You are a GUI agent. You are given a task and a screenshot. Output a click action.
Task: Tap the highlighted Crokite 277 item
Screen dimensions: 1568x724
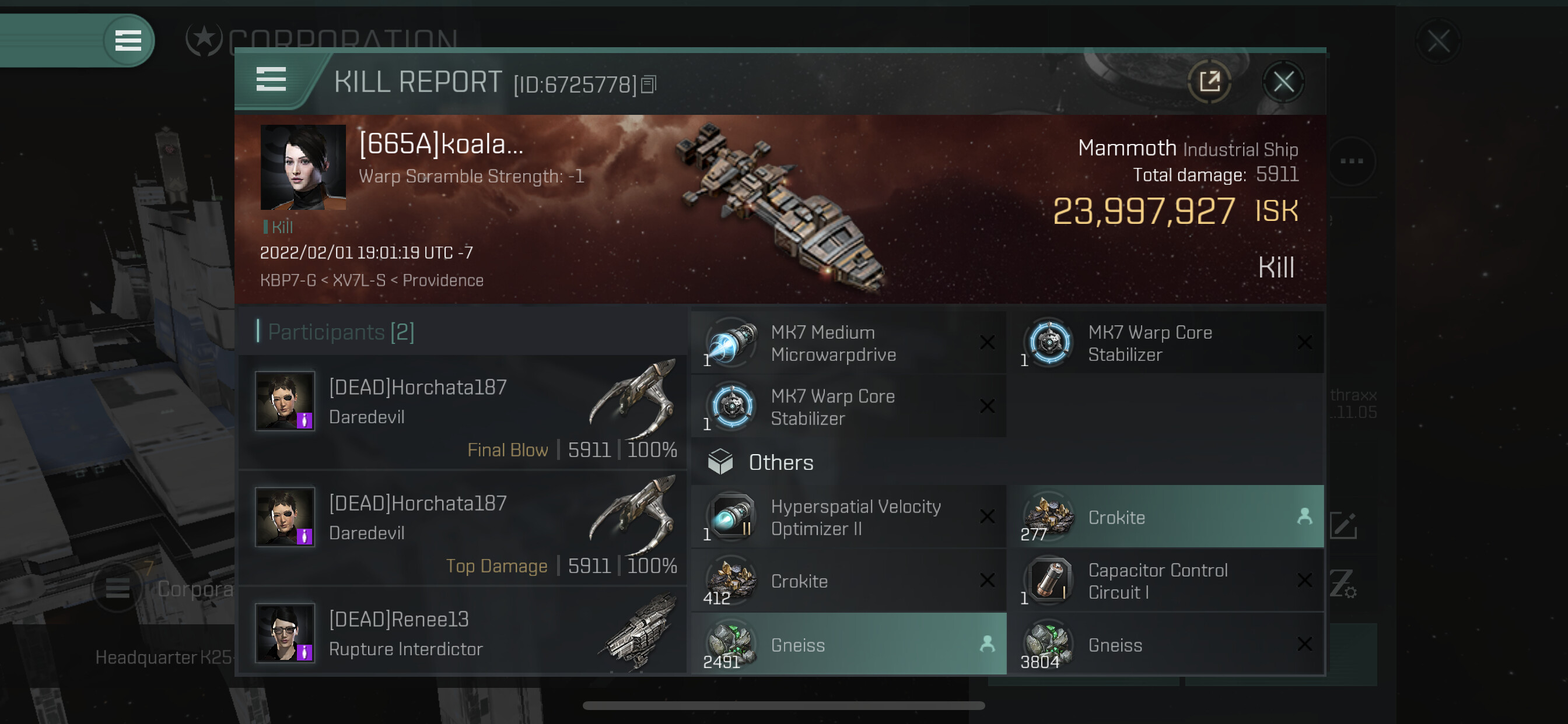(1165, 517)
